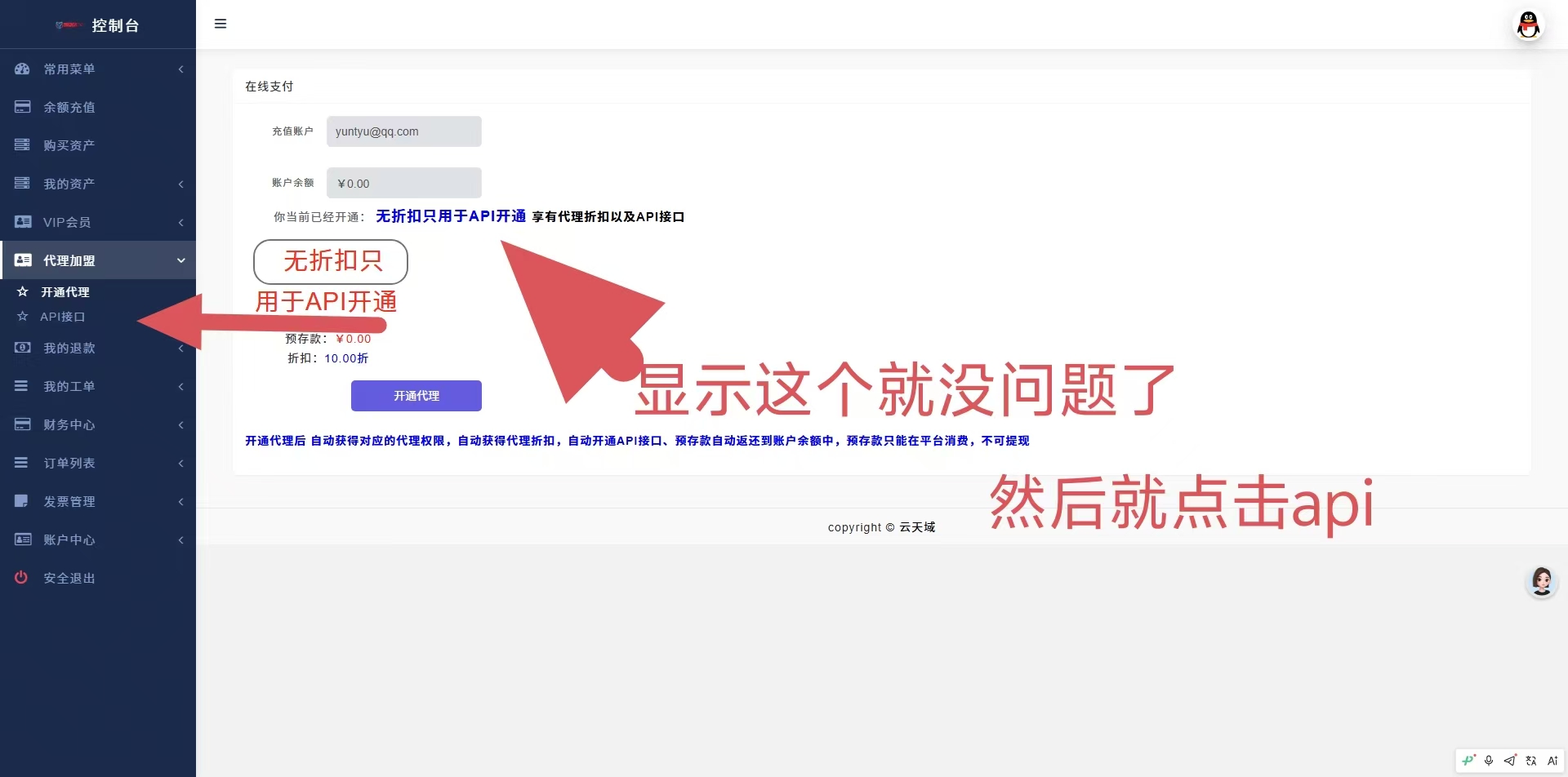Click the translate icon in floating toolbar
The height and width of the screenshot is (777, 1568).
coord(1531,761)
